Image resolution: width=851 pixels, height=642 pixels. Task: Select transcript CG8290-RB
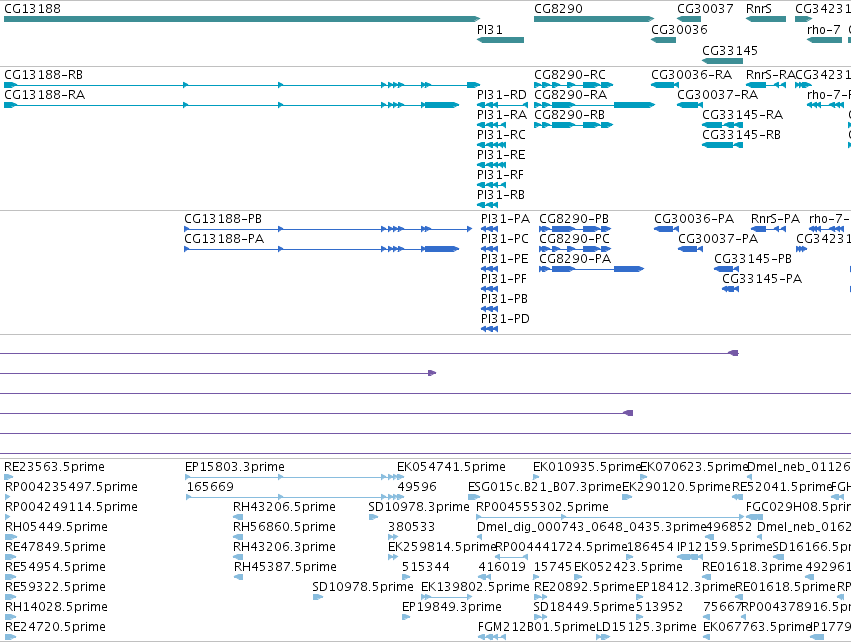[x=574, y=125]
